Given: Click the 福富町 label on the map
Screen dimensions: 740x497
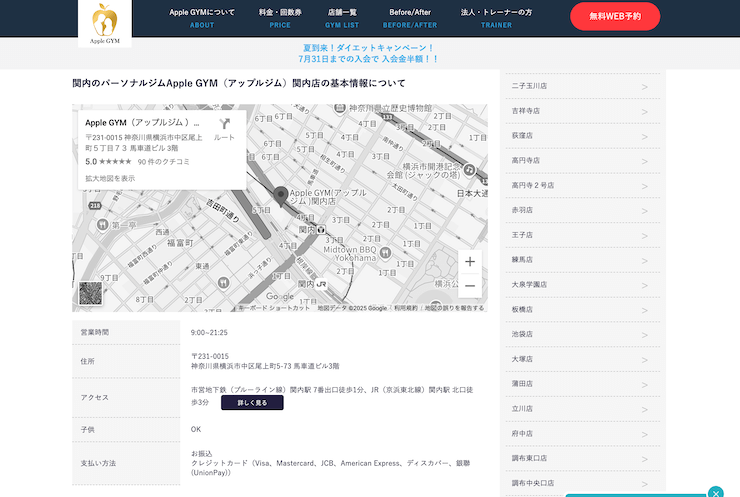Looking at the screenshot, I should 180,243.
